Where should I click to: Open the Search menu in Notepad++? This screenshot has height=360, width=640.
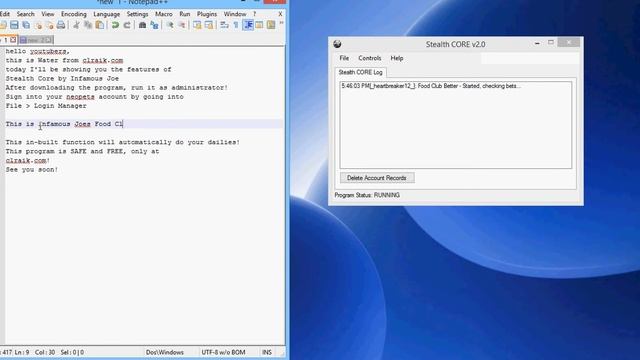tap(25, 14)
